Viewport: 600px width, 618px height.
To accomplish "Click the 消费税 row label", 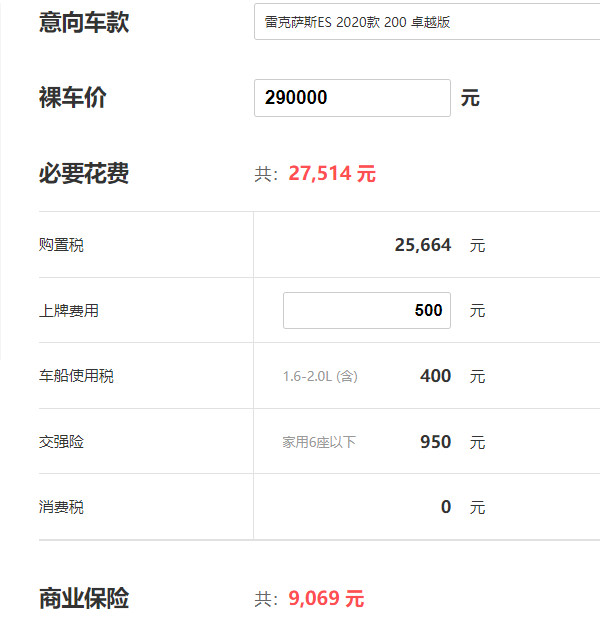I will 61,507.
